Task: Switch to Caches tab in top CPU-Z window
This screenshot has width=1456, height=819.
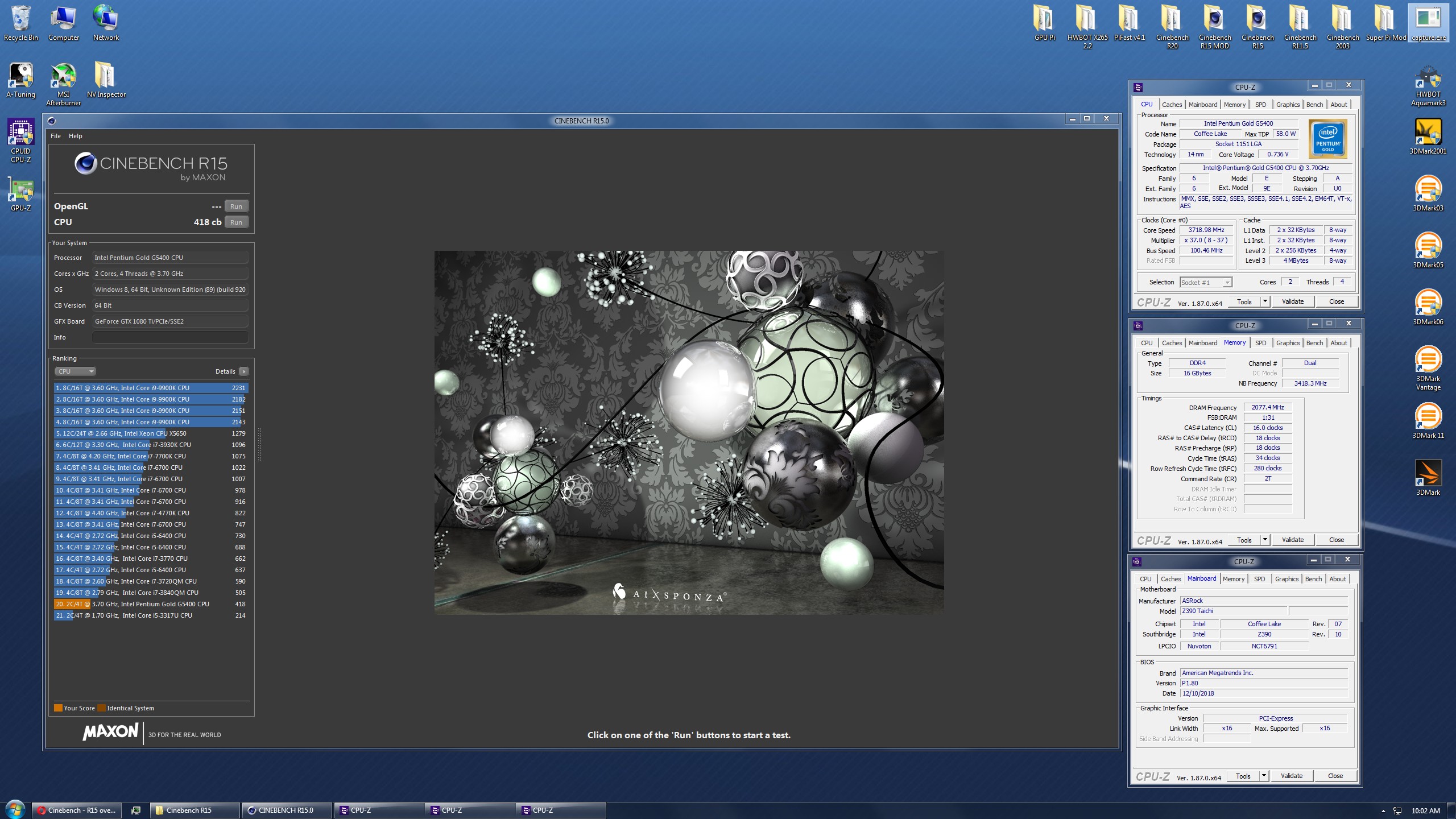Action: click(1172, 105)
